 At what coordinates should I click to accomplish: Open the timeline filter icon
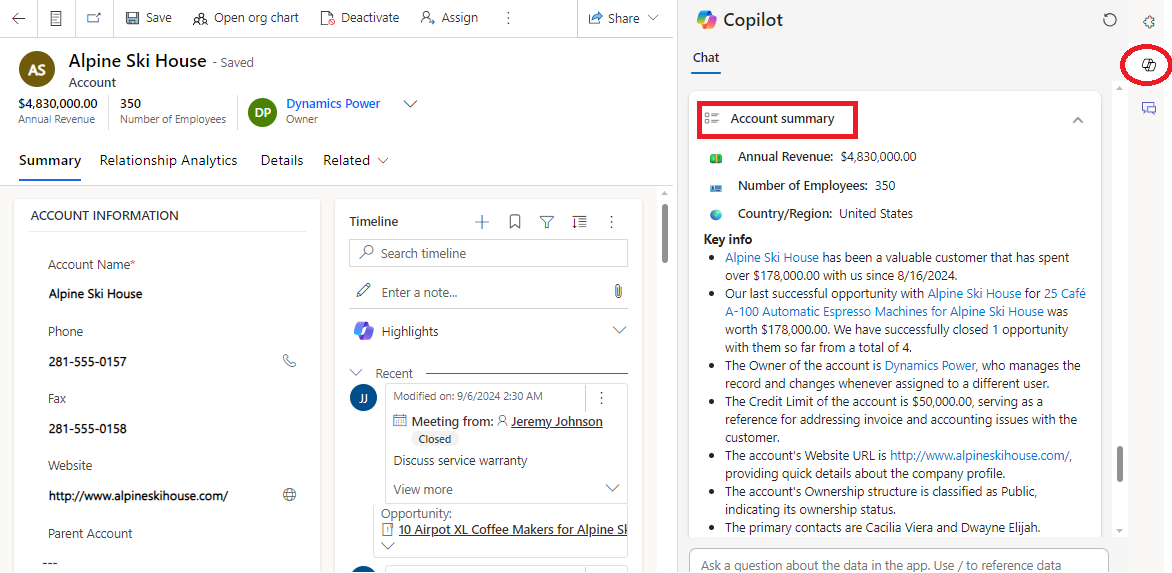click(547, 222)
